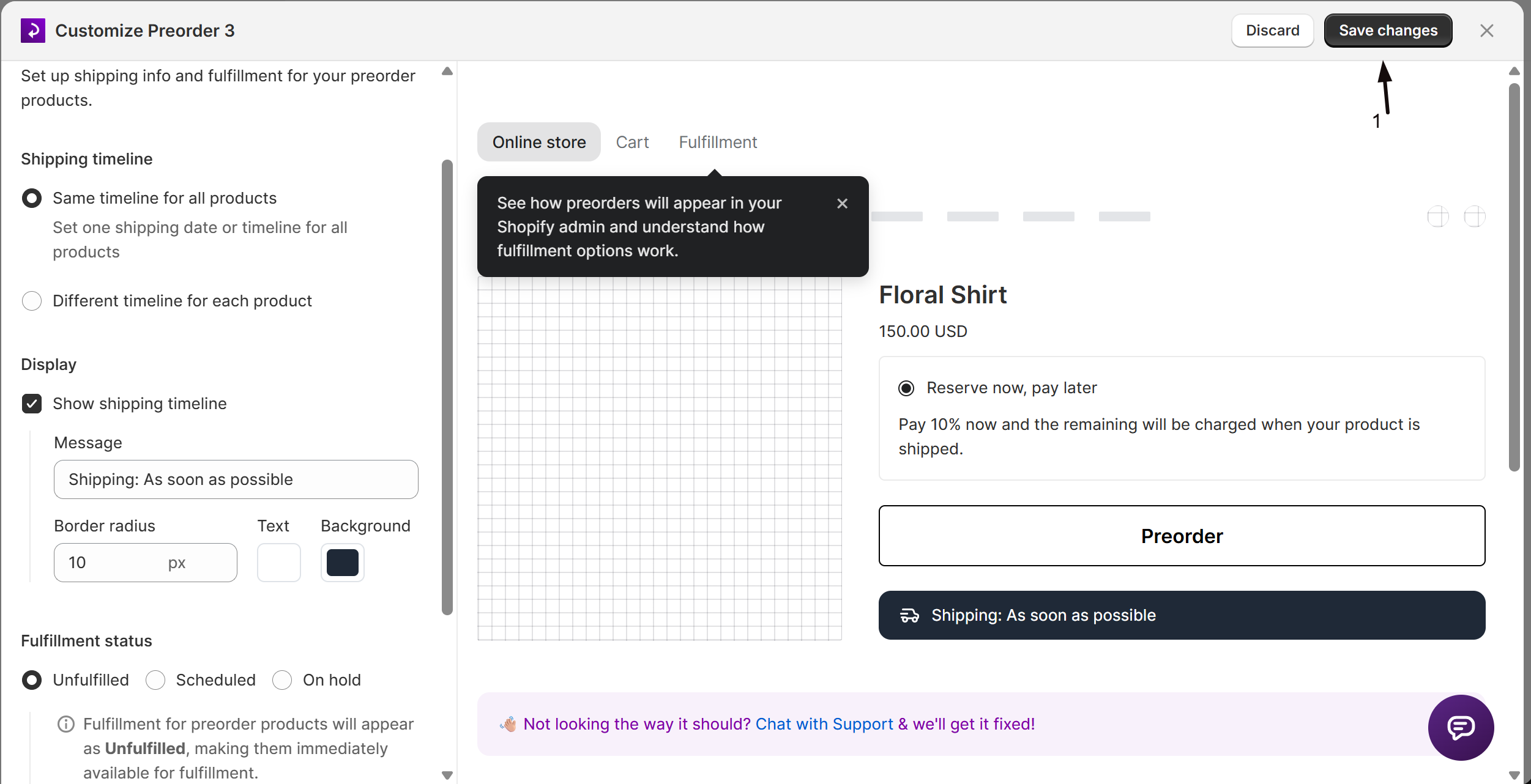
Task: Close the Customize Preorder dialog
Action: click(x=1487, y=31)
